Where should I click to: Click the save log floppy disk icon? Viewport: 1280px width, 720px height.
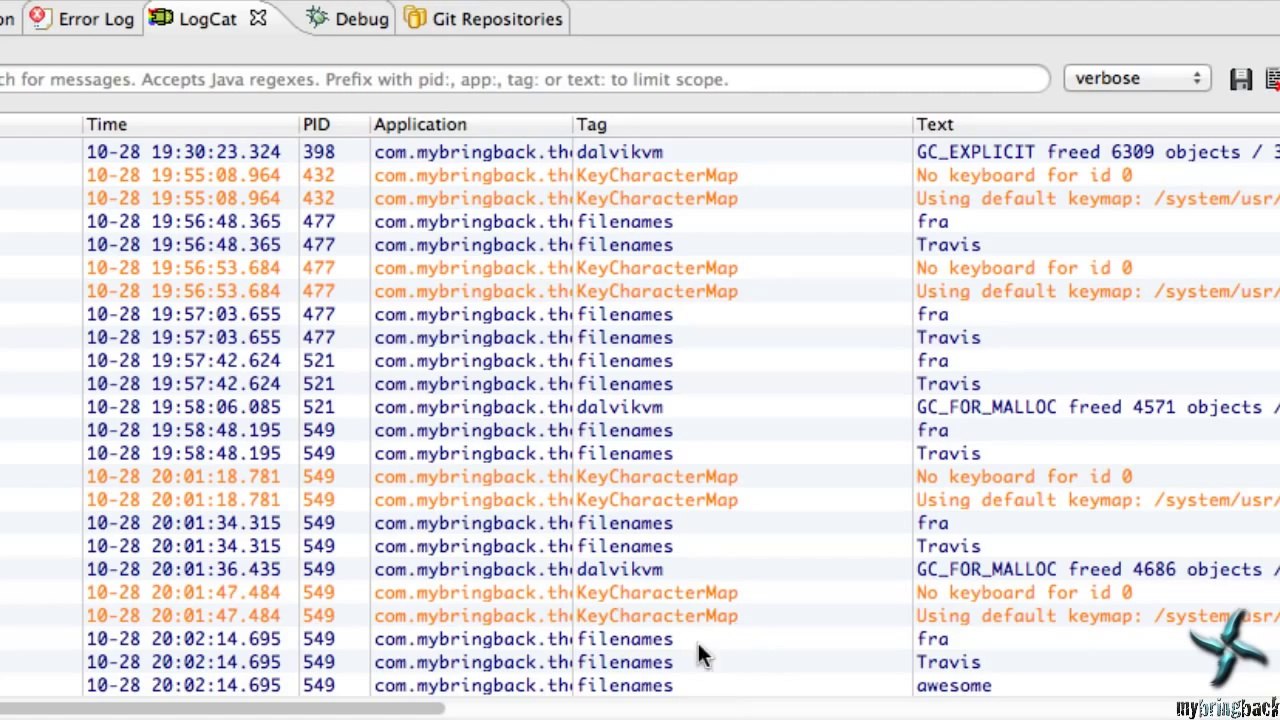tap(1241, 79)
